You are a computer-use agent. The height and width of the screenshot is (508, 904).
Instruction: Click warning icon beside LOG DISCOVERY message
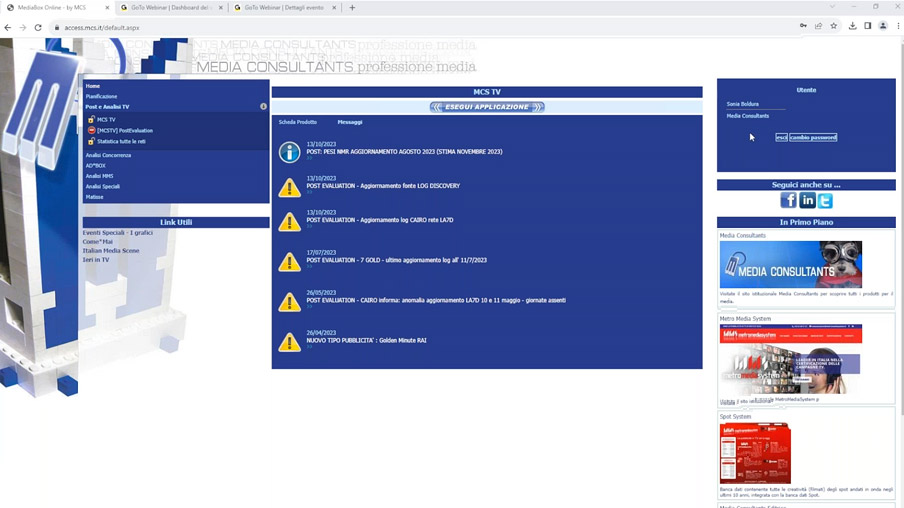point(289,187)
